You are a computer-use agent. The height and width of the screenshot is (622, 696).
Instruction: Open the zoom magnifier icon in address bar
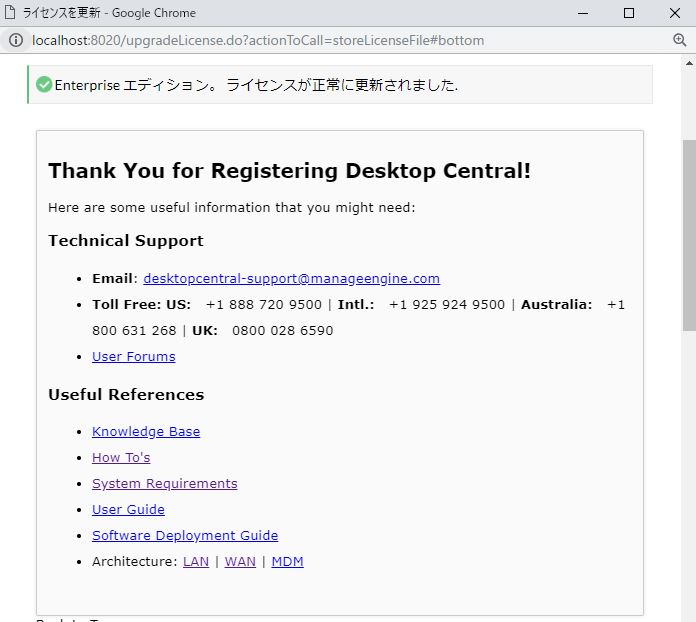click(680, 40)
